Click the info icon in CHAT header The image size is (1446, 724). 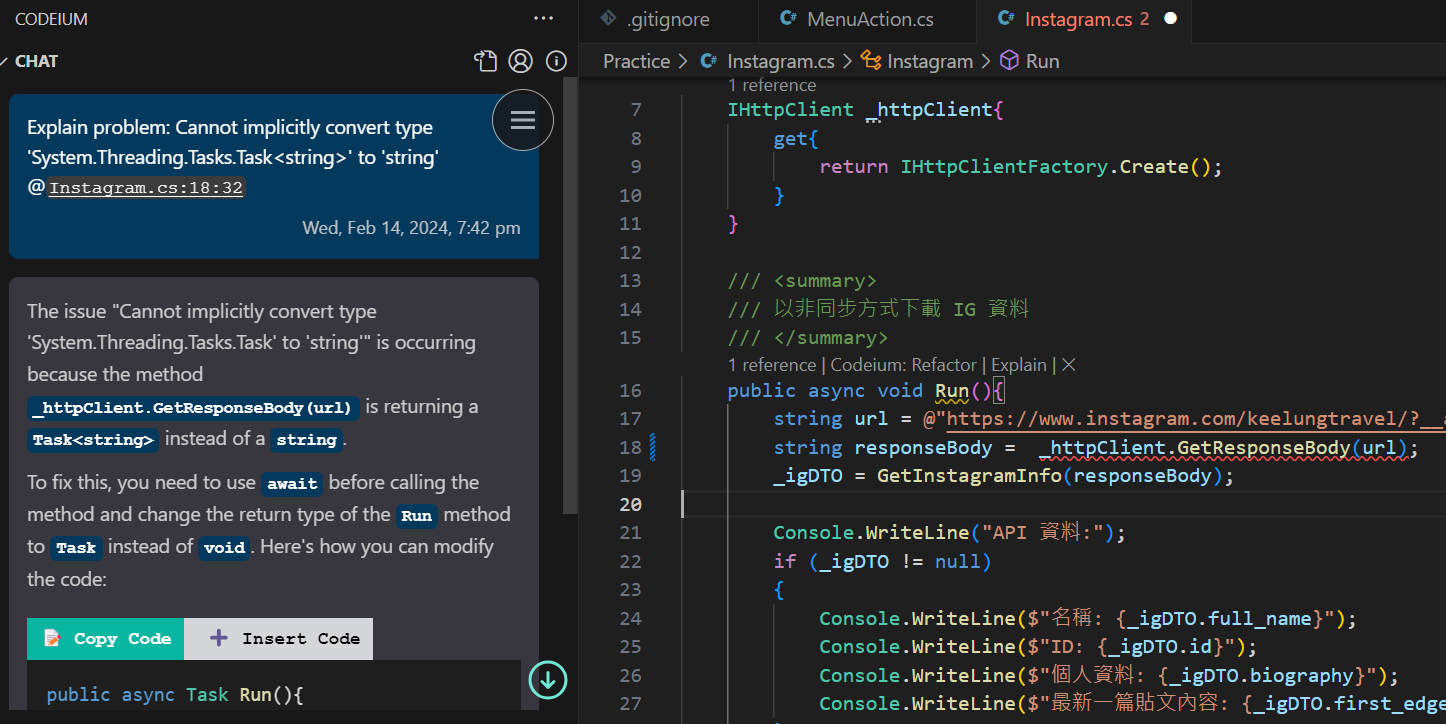tap(557, 61)
